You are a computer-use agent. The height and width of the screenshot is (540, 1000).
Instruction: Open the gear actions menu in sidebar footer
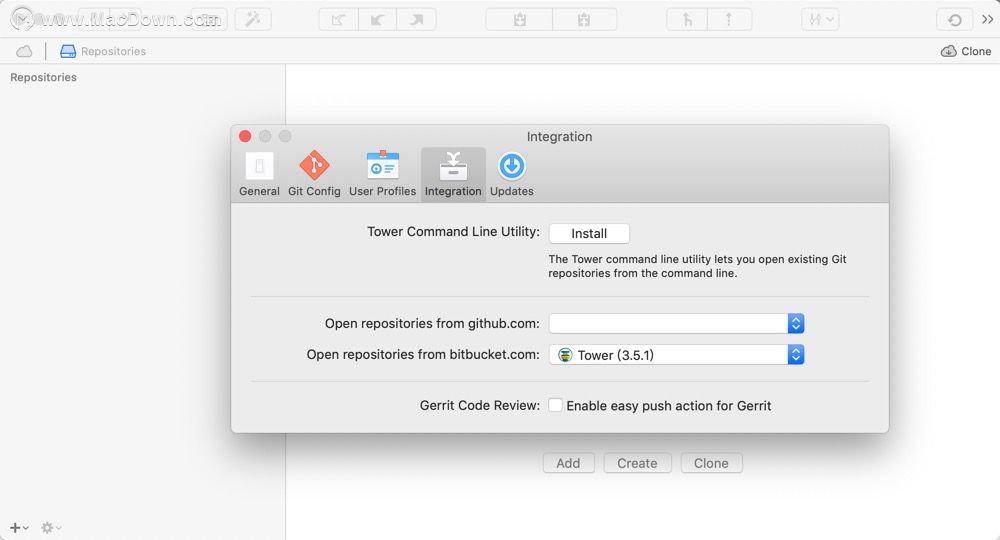click(x=51, y=527)
